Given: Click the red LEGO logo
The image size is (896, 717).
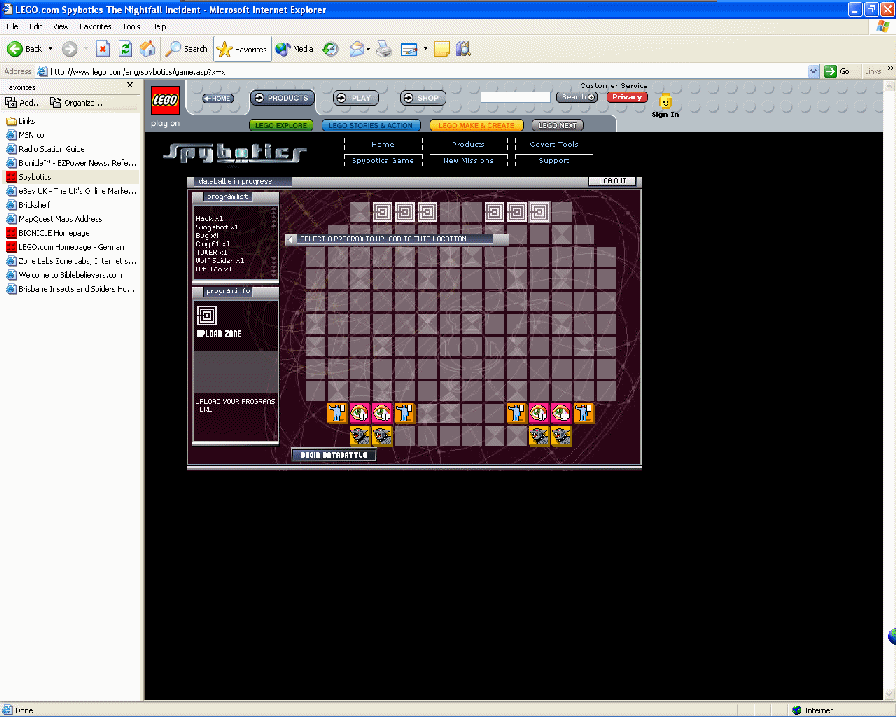Looking at the screenshot, I should coord(165,100).
